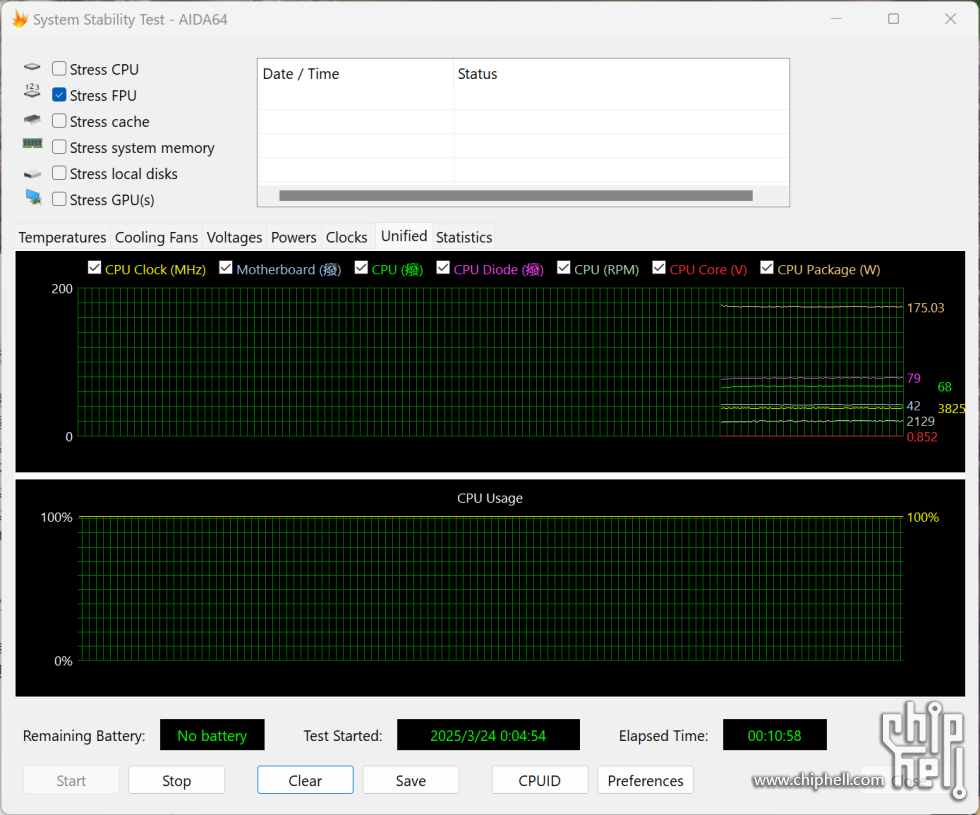The image size is (980, 815).
Task: Select the Unified tab
Action: 404,236
